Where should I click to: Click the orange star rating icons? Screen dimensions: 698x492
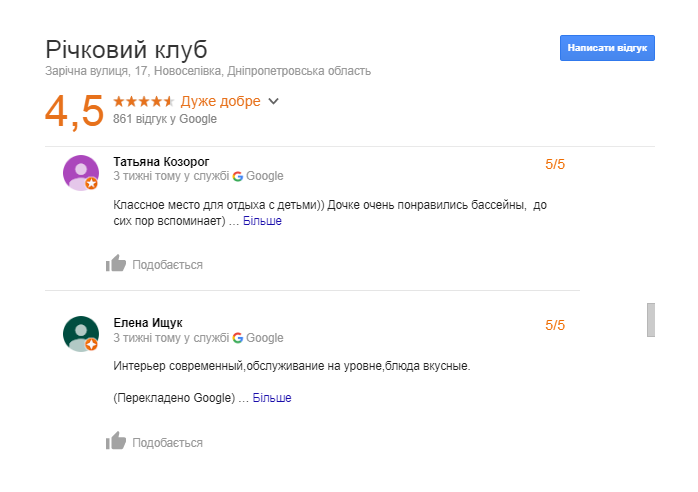[x=144, y=101]
